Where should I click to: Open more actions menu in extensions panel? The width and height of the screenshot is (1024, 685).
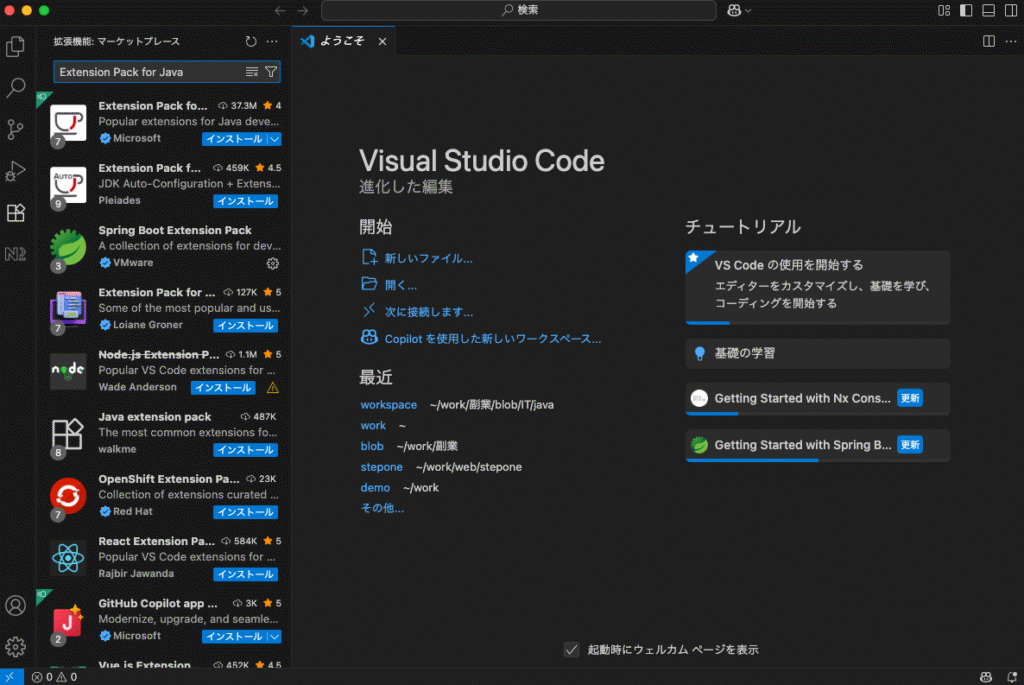coord(272,41)
